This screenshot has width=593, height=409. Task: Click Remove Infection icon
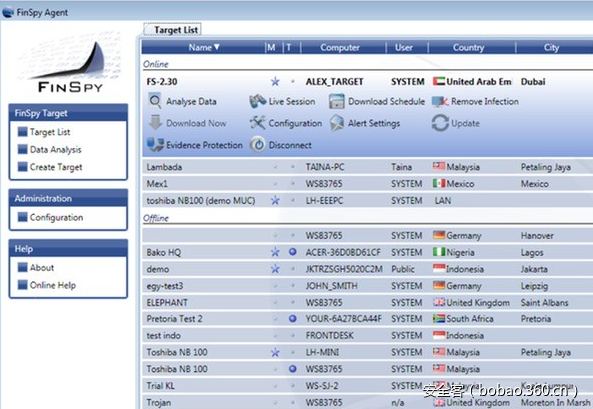440,101
